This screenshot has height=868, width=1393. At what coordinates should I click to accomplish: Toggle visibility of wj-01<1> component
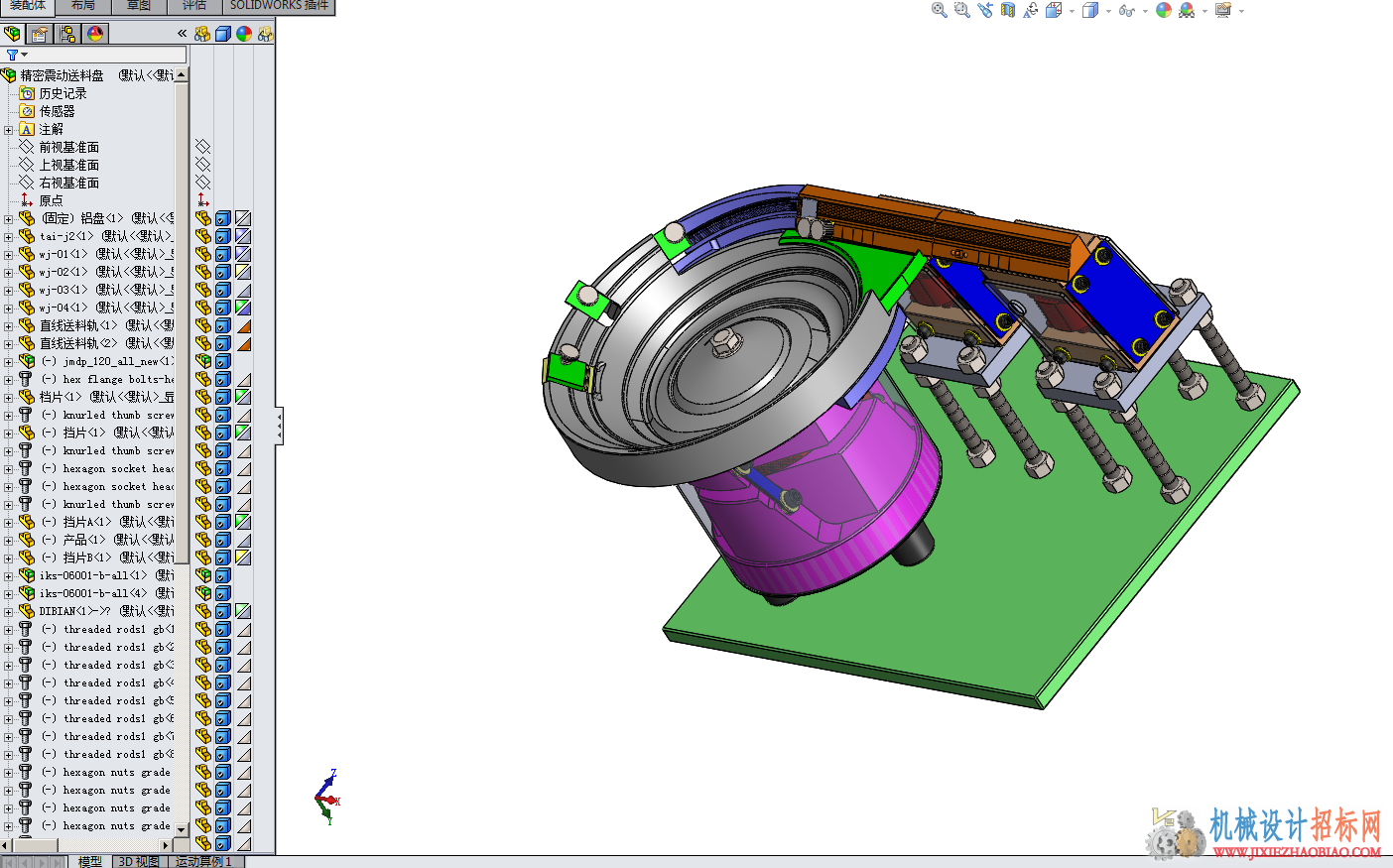click(202, 254)
